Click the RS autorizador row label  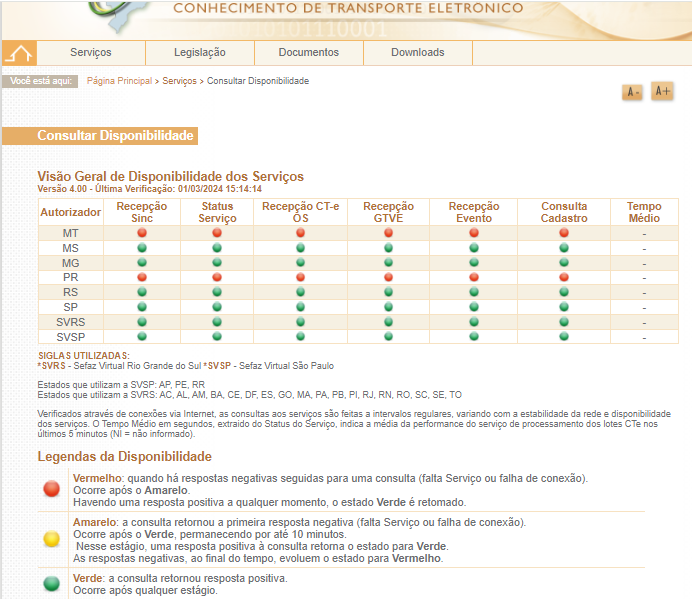(71, 292)
